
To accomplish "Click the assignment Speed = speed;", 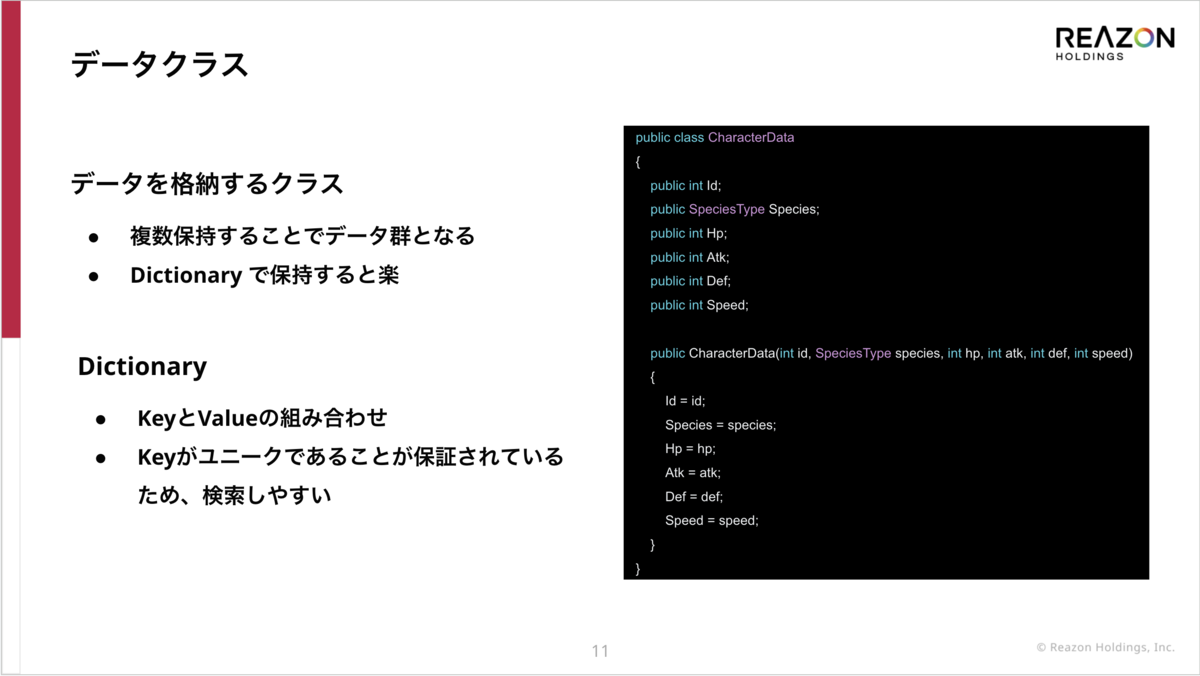I will [x=712, y=521].
